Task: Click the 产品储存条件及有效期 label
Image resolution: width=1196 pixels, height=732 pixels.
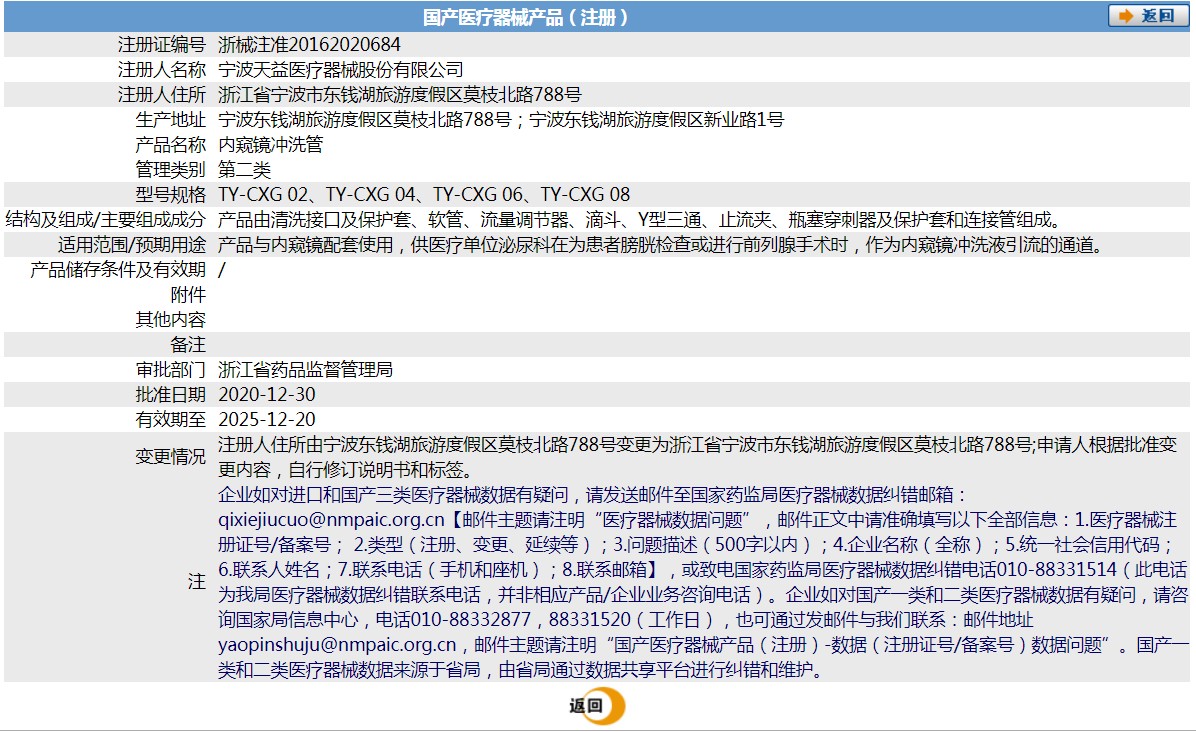Action: [x=117, y=269]
